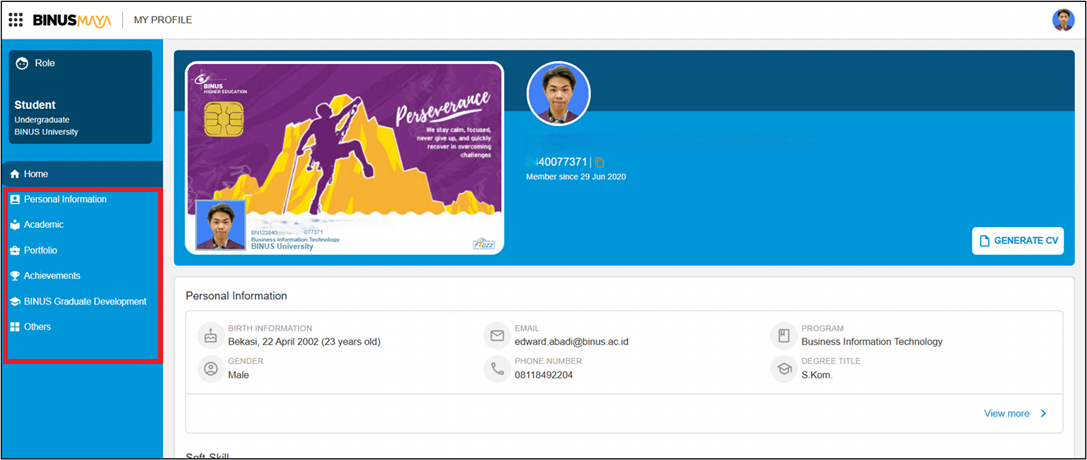The height and width of the screenshot is (460, 1087).
Task: Click the View more chevron arrow
Action: click(x=1043, y=414)
